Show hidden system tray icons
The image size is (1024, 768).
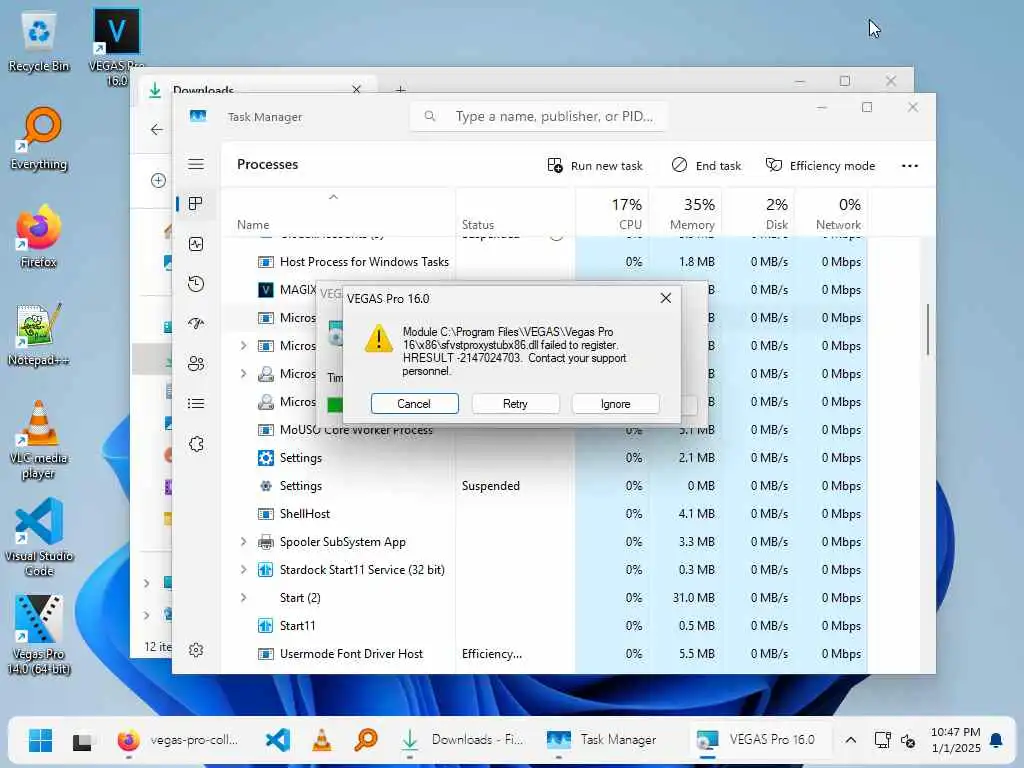click(850, 741)
